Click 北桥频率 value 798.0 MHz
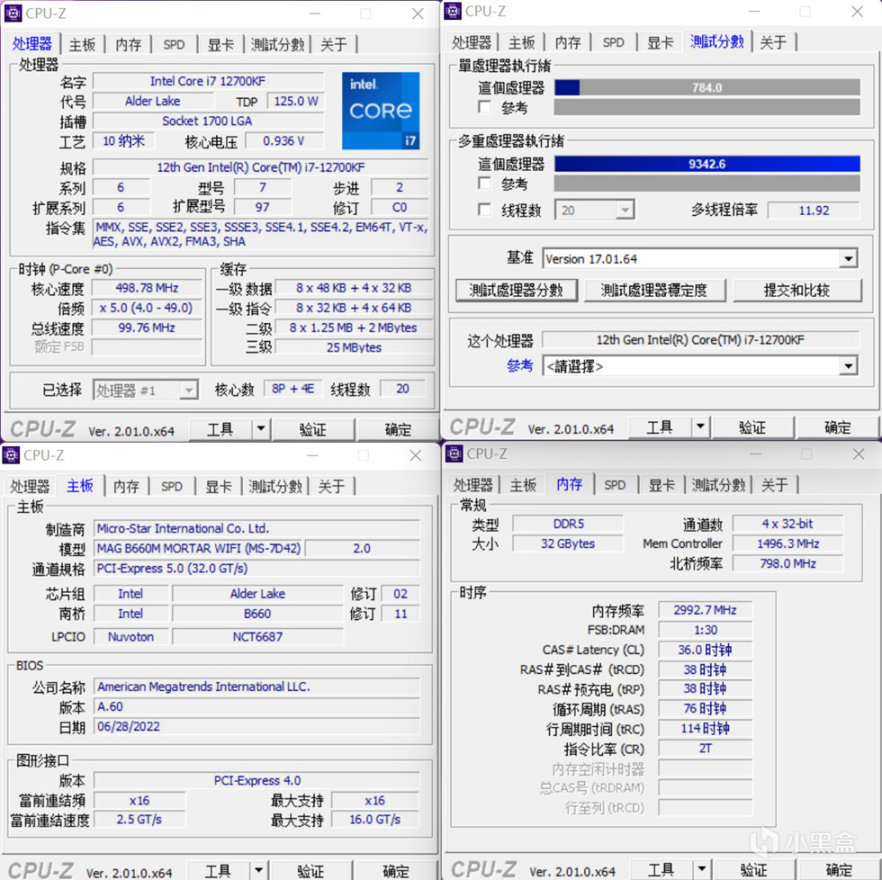Screen dimensions: 882x880 [788, 564]
